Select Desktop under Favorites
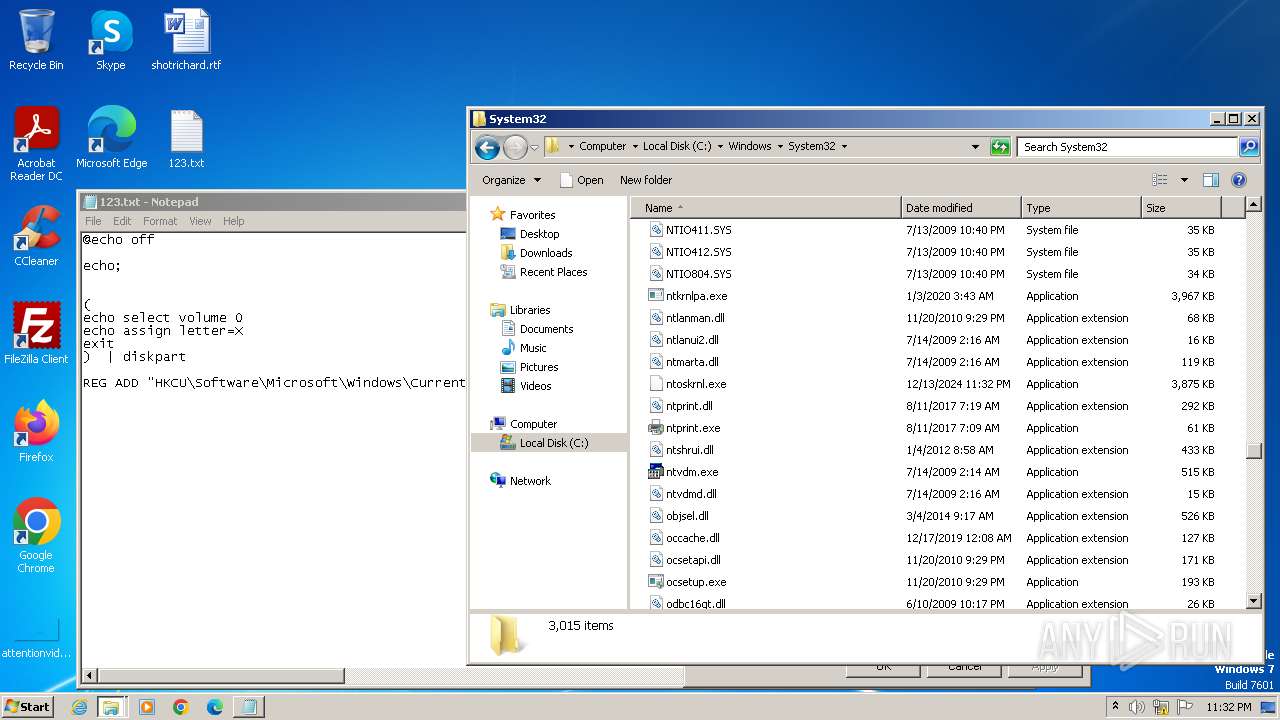The image size is (1280, 720). (x=539, y=234)
